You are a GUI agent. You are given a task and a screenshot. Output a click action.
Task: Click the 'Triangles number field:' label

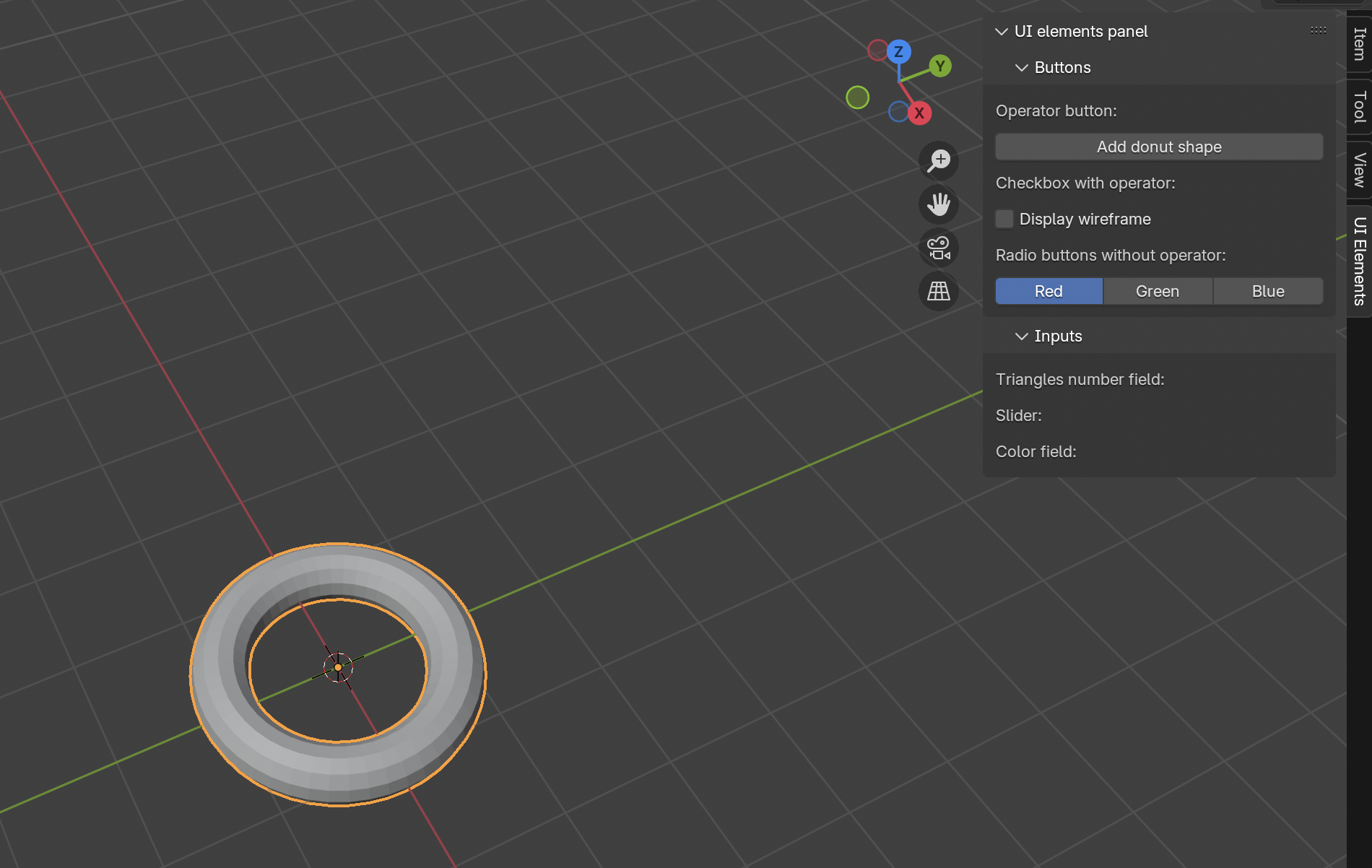[1080, 379]
